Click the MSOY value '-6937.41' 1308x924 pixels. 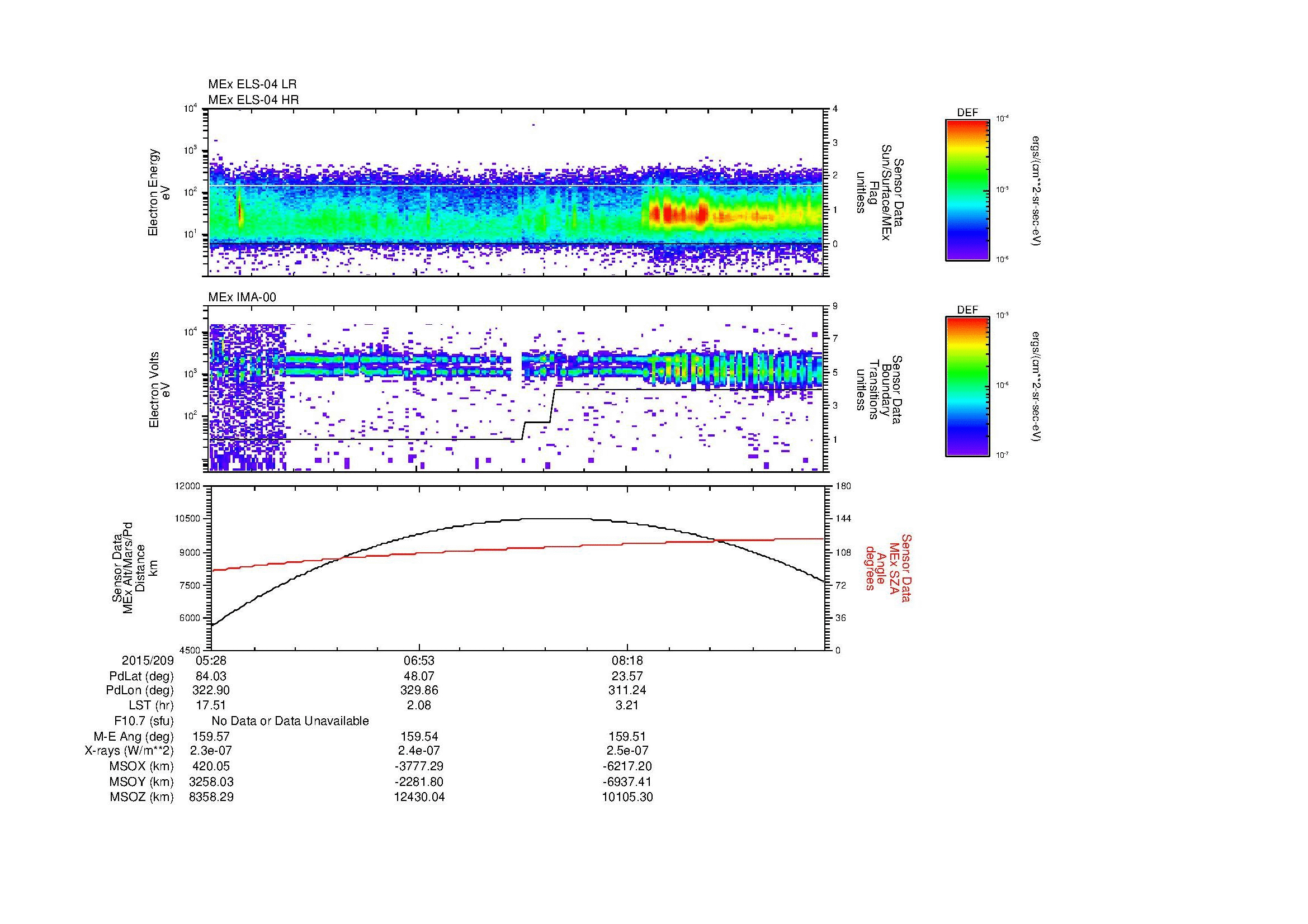(x=627, y=781)
